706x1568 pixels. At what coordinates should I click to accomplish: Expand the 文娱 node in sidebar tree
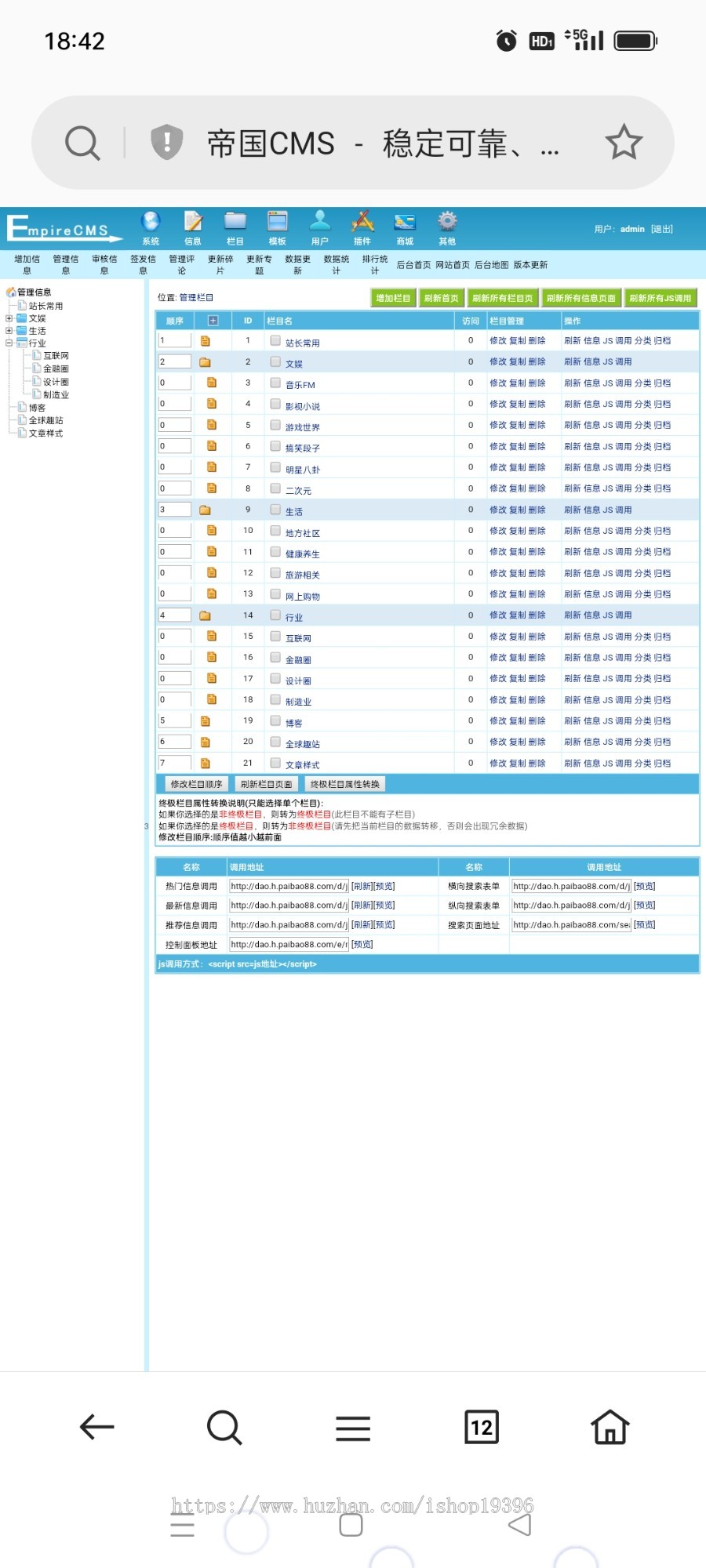coord(9,318)
